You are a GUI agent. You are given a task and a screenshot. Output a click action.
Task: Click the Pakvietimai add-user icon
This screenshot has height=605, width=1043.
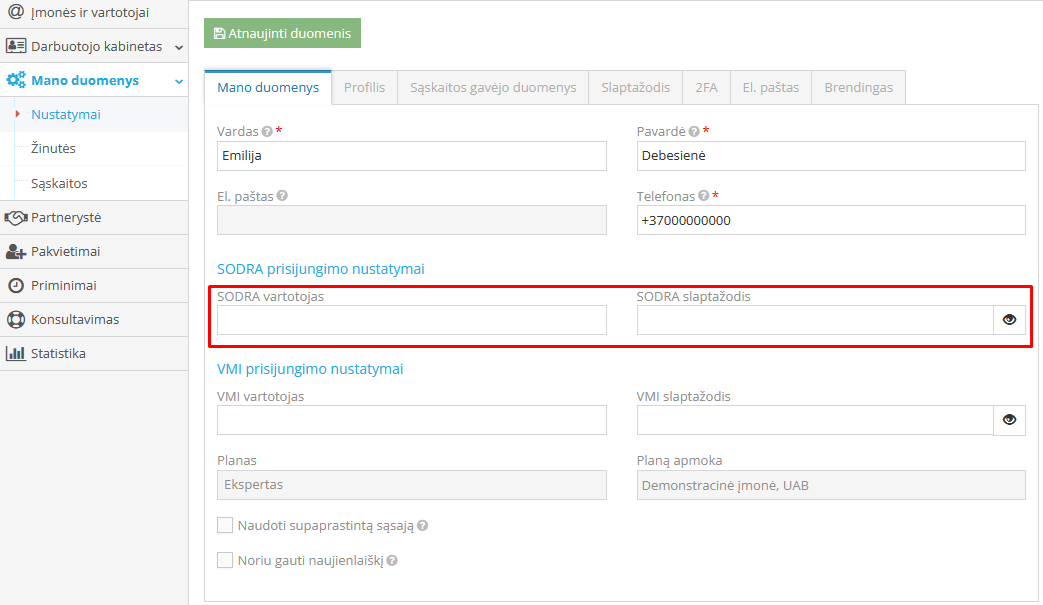(15, 252)
